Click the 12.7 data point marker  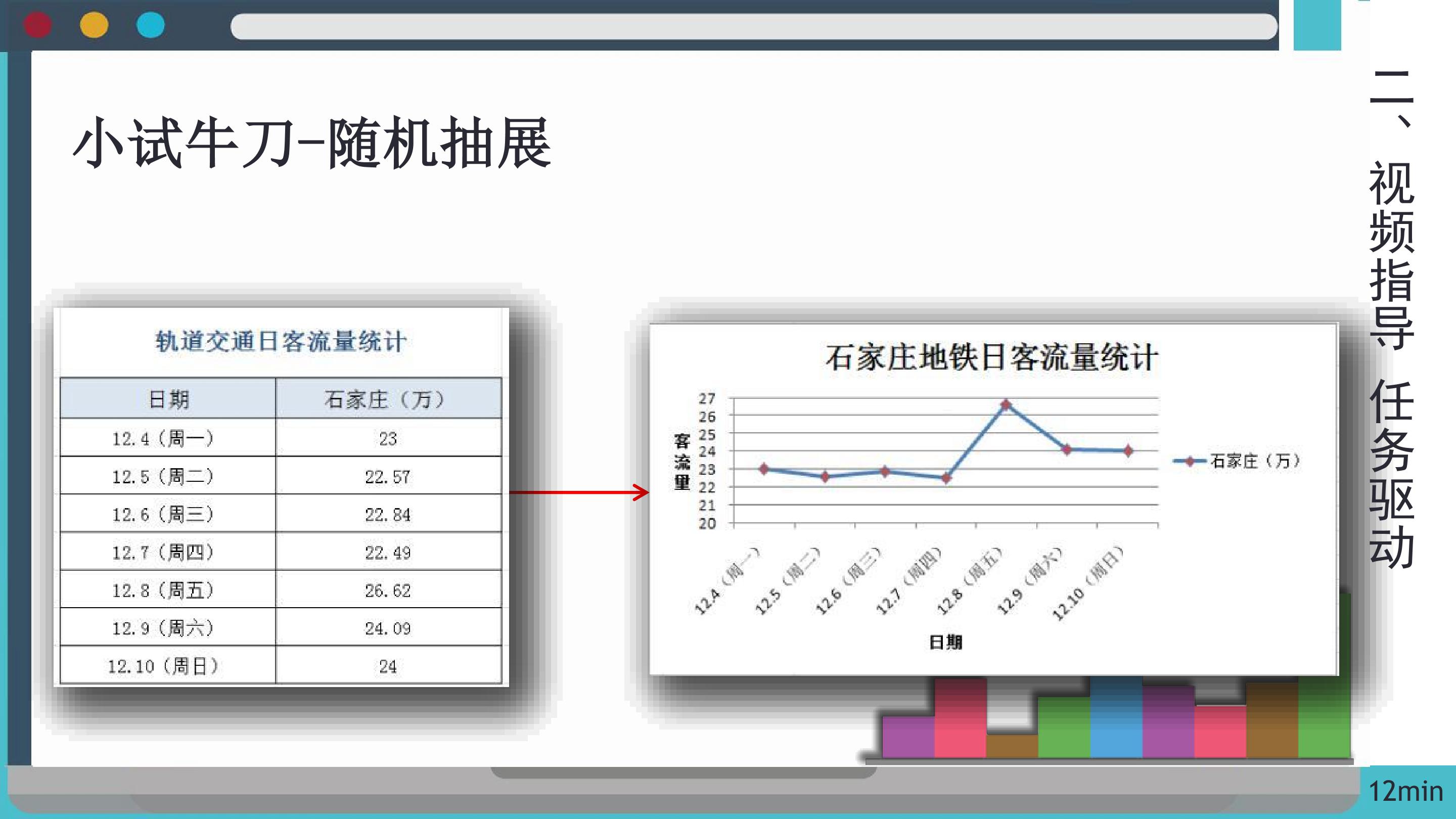coord(946,478)
